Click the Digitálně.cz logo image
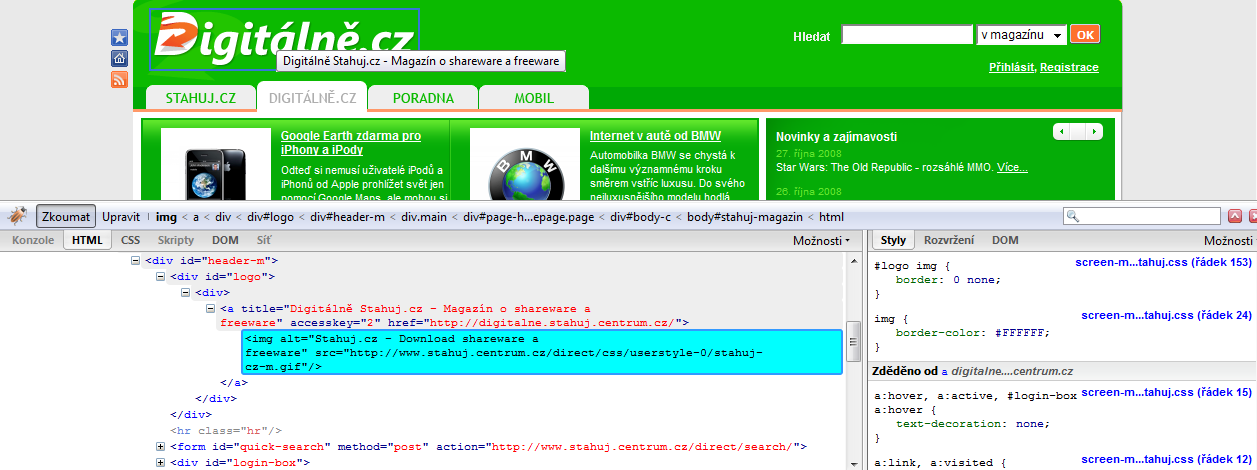1257x470 pixels. click(284, 40)
